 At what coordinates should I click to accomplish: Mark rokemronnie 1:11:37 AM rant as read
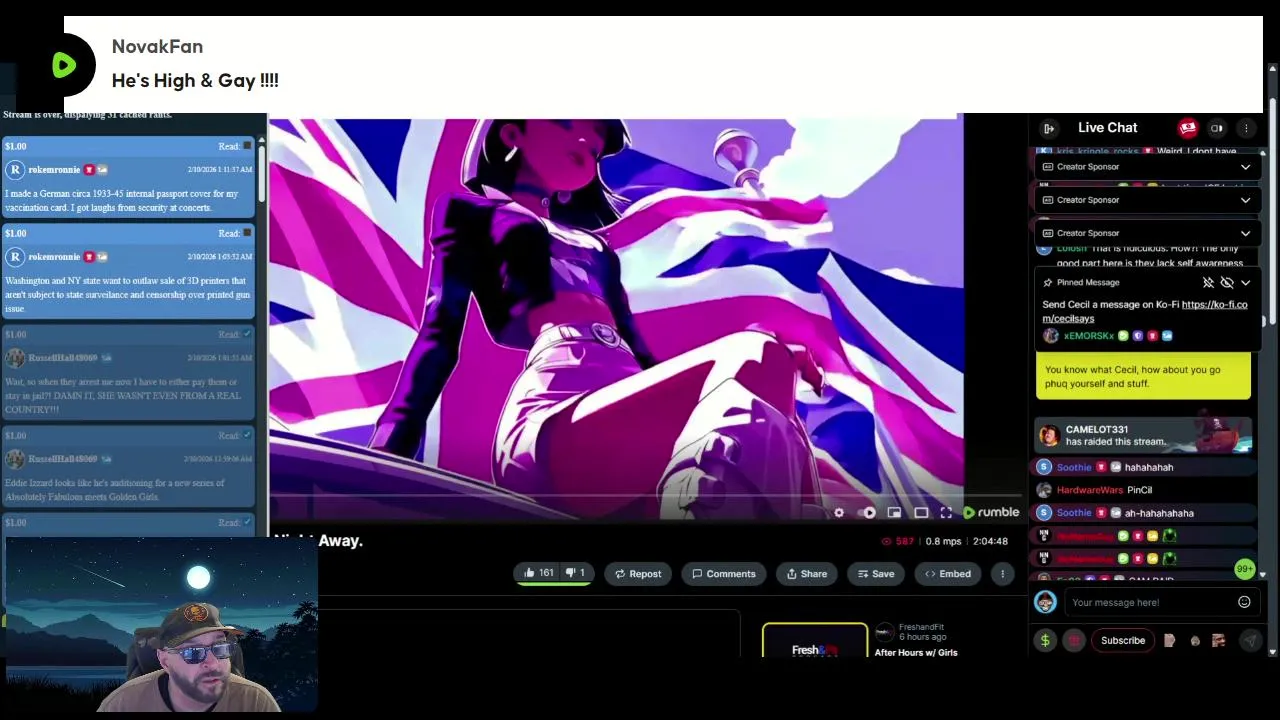(x=248, y=147)
